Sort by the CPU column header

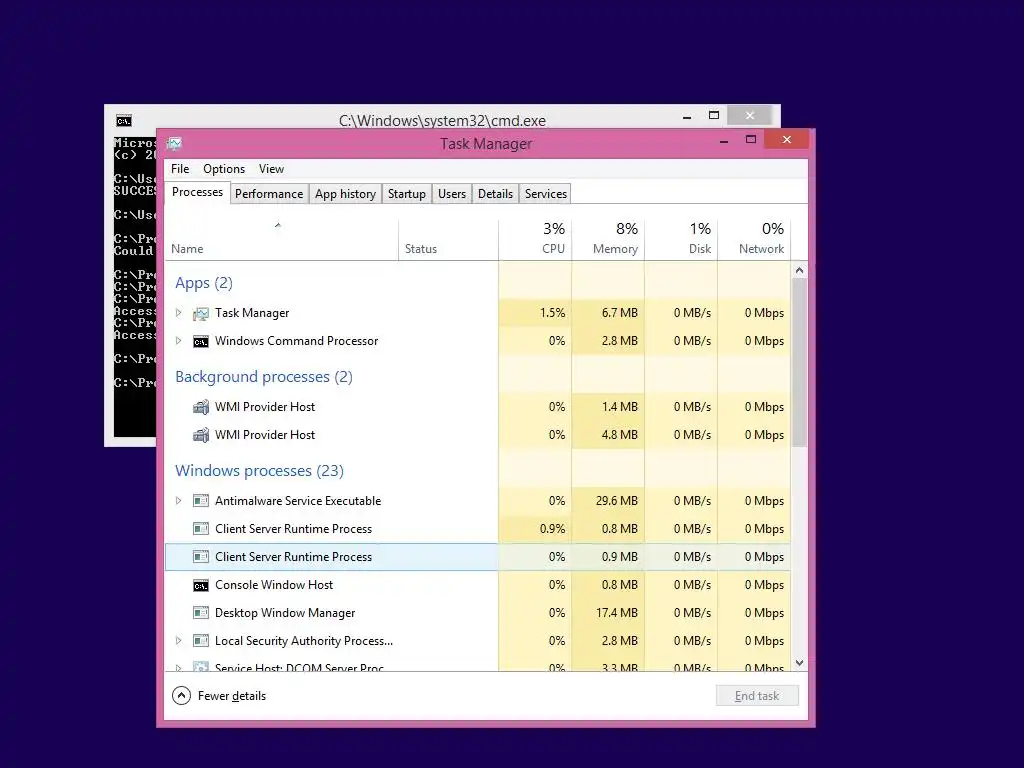(x=535, y=240)
